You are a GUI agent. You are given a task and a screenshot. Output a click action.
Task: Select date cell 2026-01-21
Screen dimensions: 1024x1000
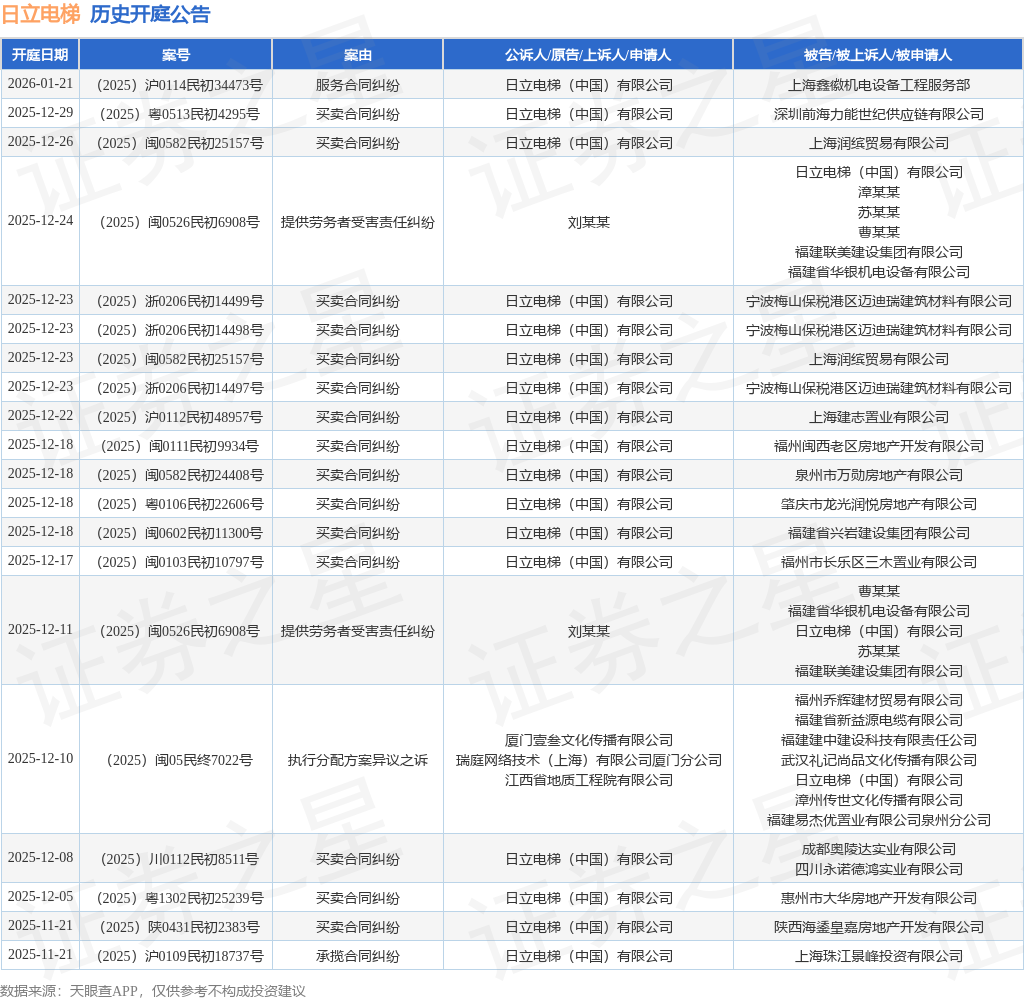tap(40, 84)
